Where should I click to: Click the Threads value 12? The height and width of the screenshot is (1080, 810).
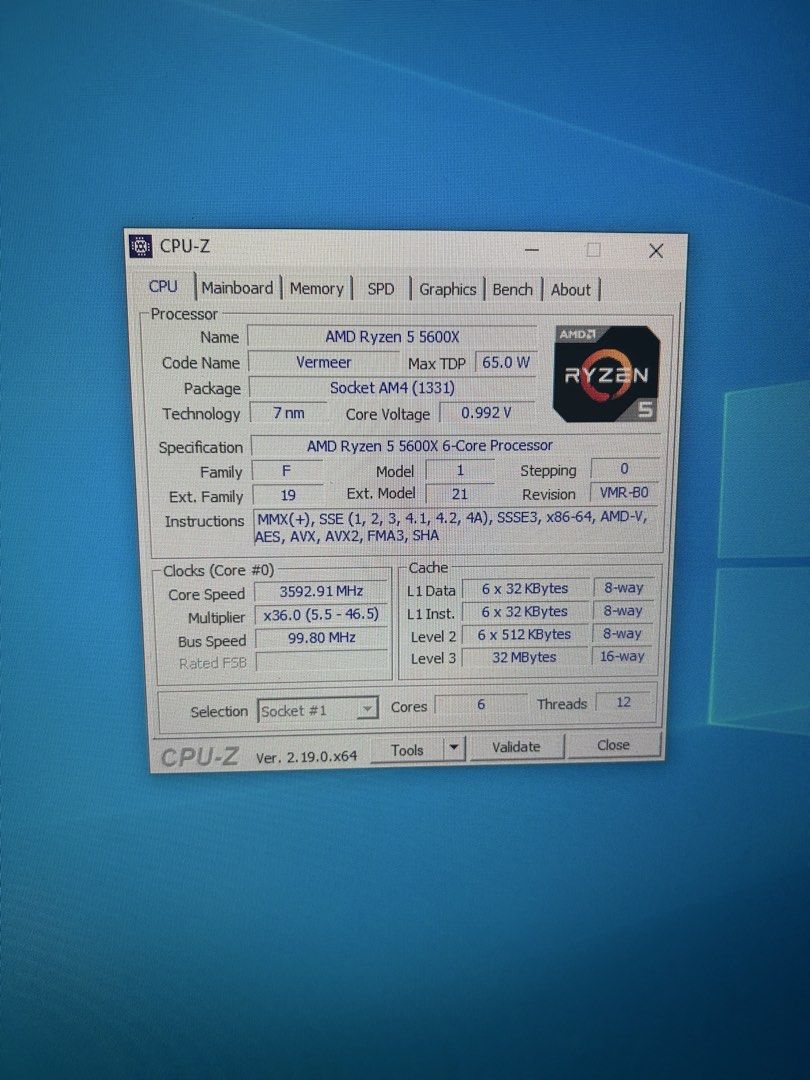(623, 702)
